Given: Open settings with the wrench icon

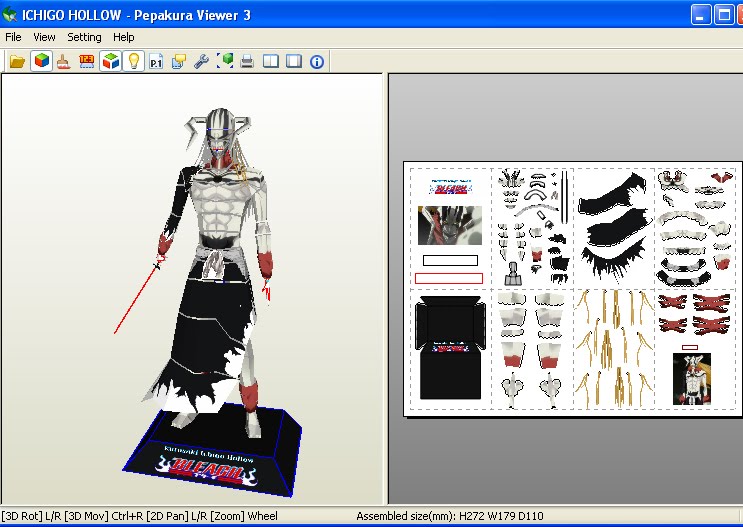Looking at the screenshot, I should click(x=201, y=61).
